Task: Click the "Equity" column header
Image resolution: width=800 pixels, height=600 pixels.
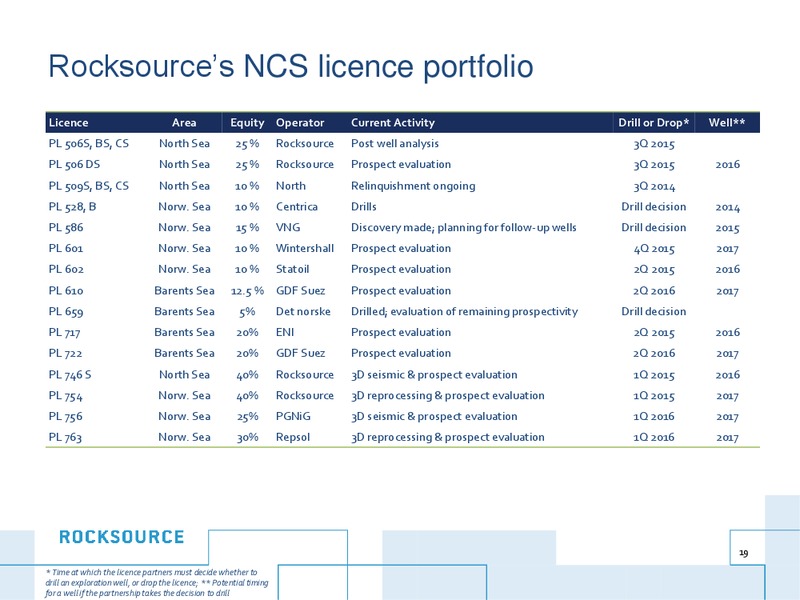Action: coord(247,123)
